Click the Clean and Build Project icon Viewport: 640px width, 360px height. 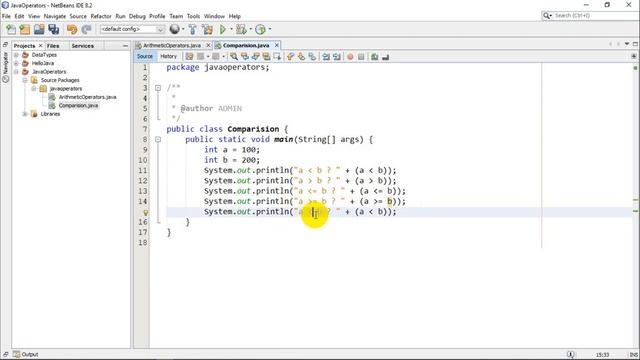[x=207, y=29]
